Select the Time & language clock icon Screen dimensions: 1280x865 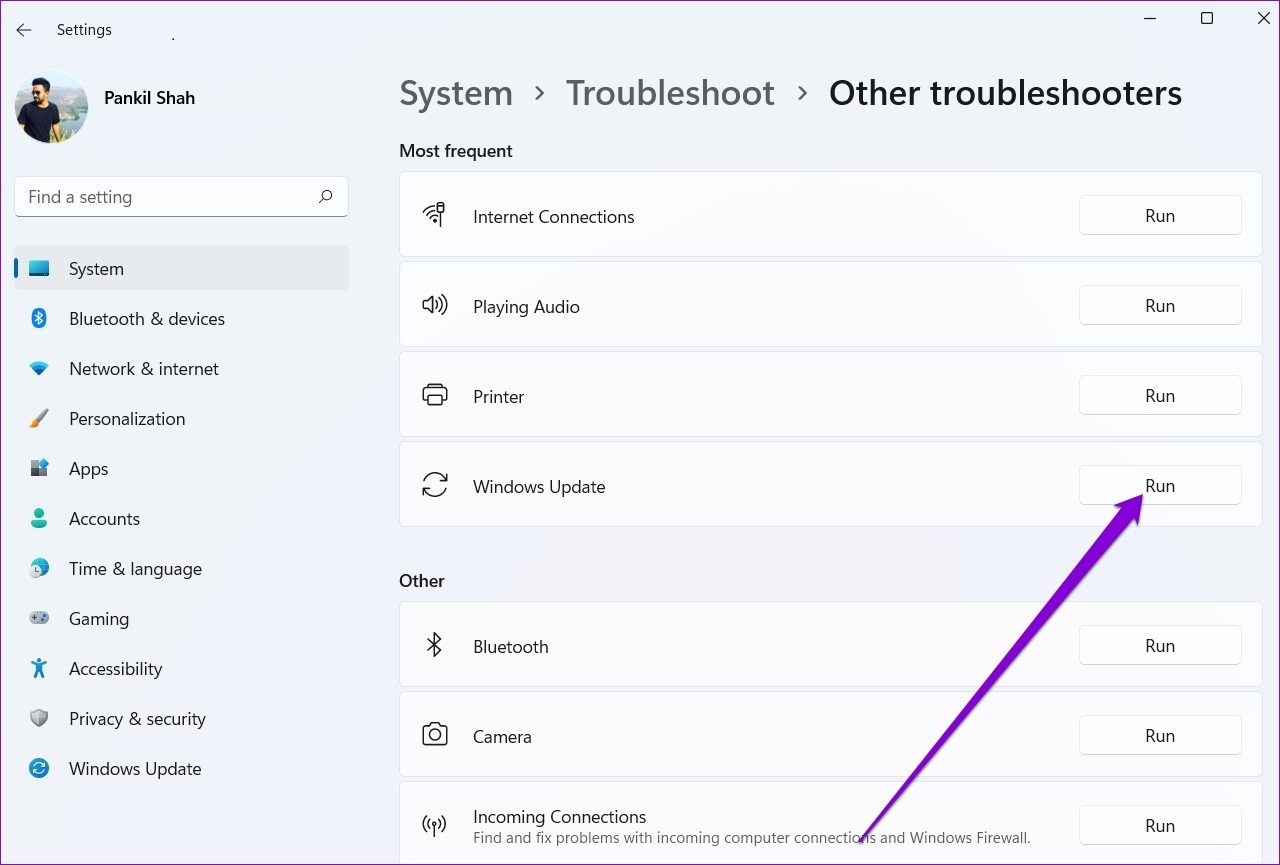(x=39, y=569)
